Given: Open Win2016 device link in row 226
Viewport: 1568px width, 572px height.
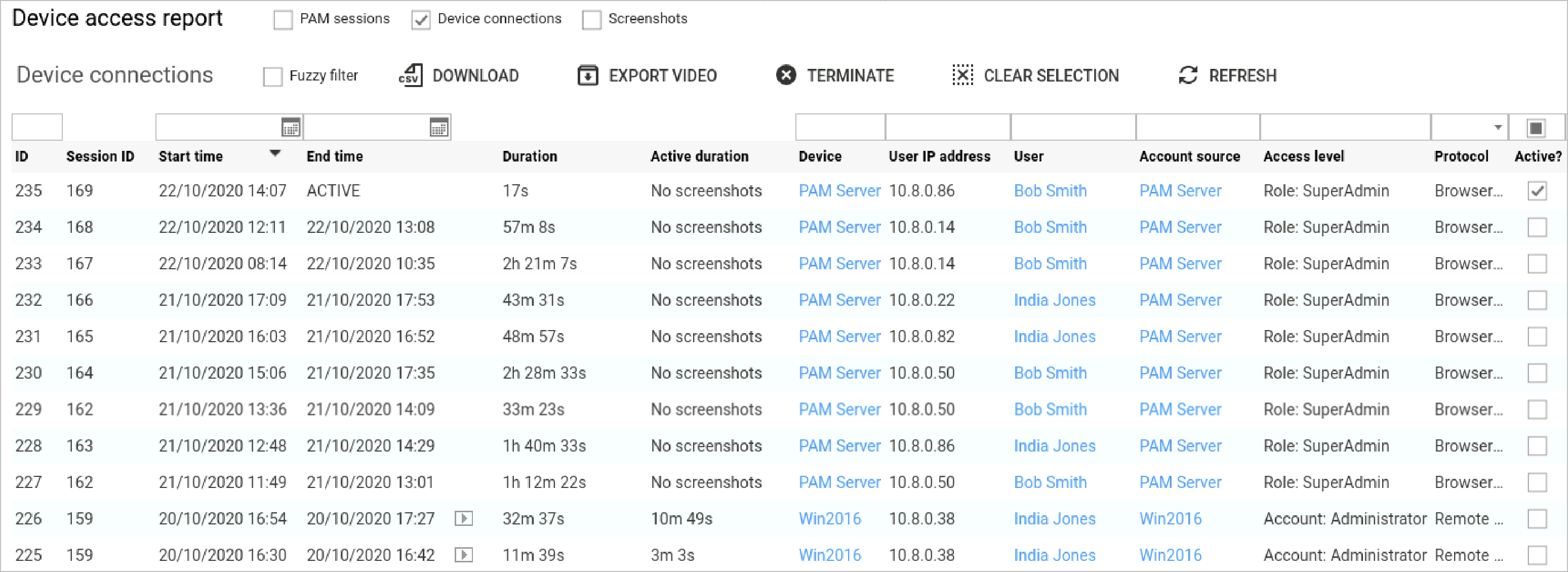Looking at the screenshot, I should pos(830,519).
